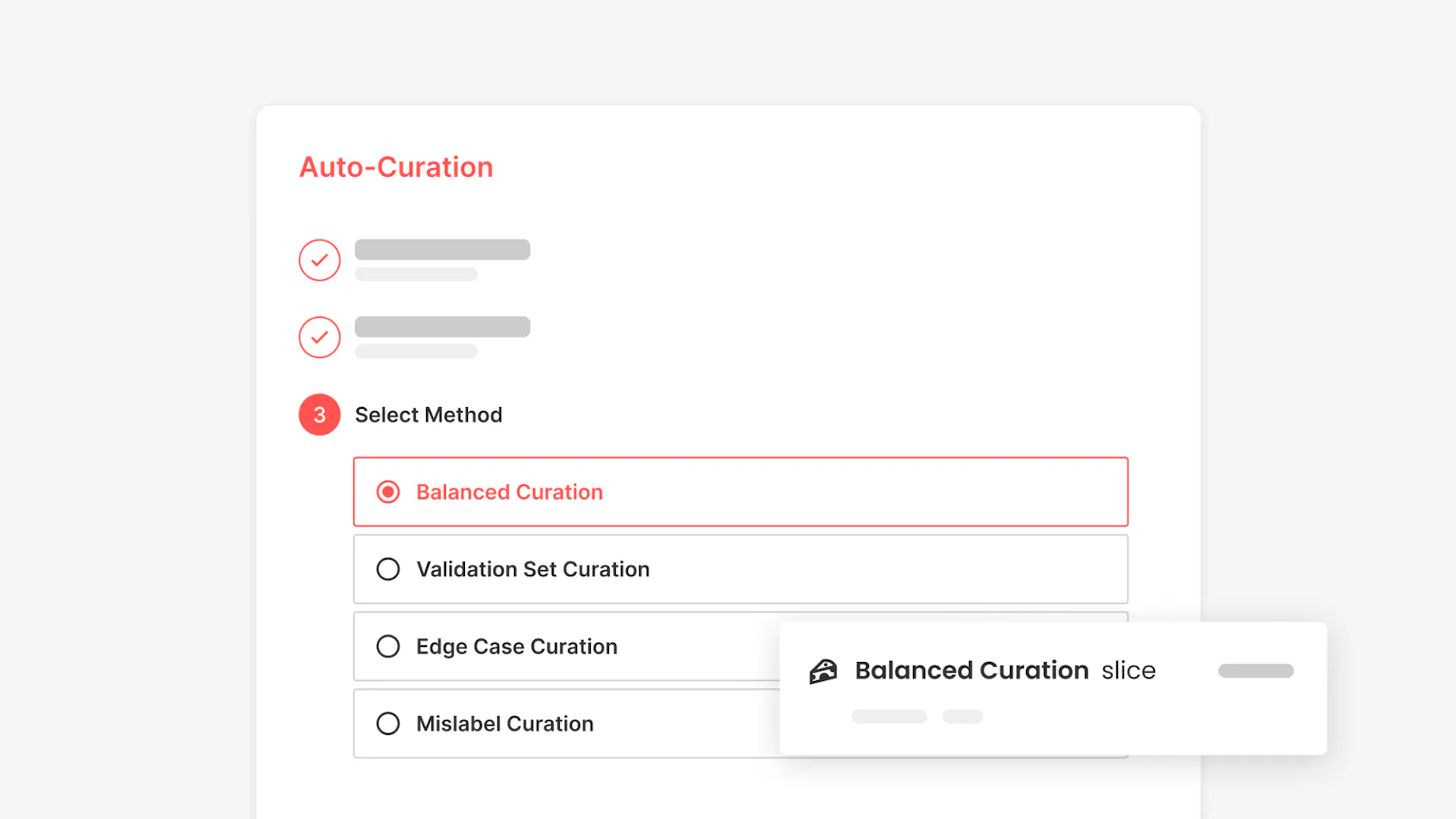Image resolution: width=1456 pixels, height=819 pixels.
Task: Open the Balanced Curation slice card title
Action: click(x=971, y=670)
